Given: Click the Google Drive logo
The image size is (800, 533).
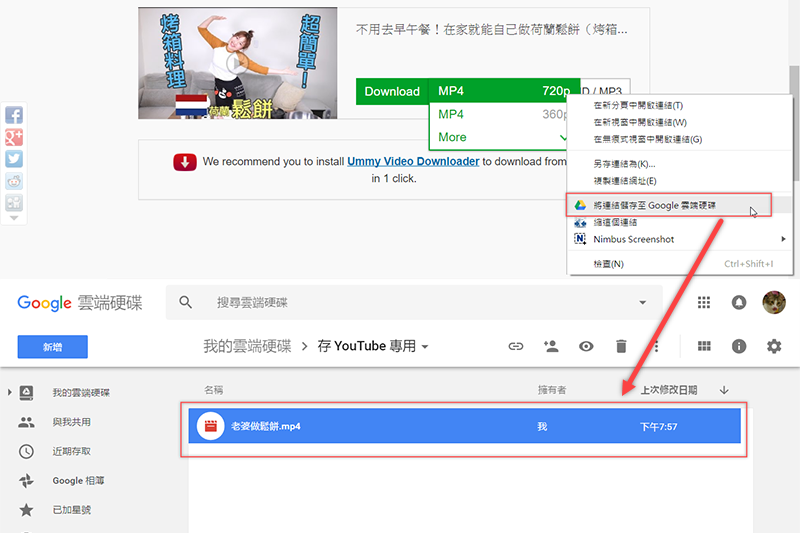Looking at the screenshot, I should 80,302.
